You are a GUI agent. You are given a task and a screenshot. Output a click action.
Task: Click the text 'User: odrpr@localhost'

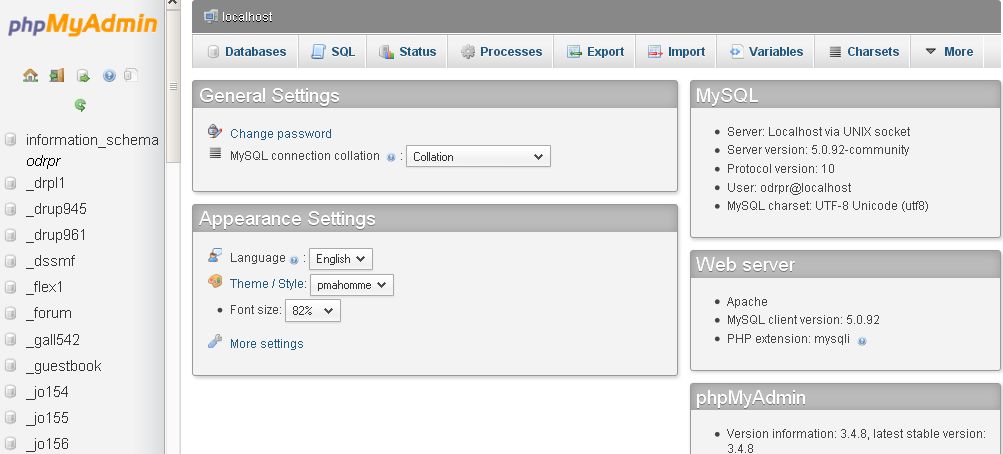pos(789,188)
